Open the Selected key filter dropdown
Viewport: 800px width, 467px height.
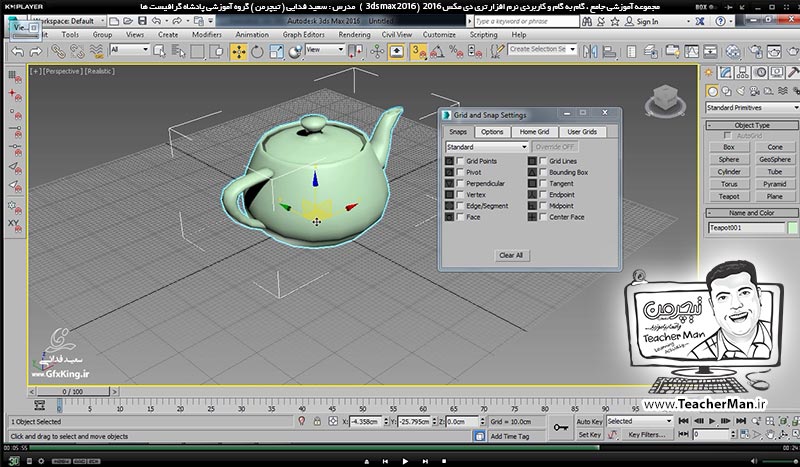coord(640,421)
